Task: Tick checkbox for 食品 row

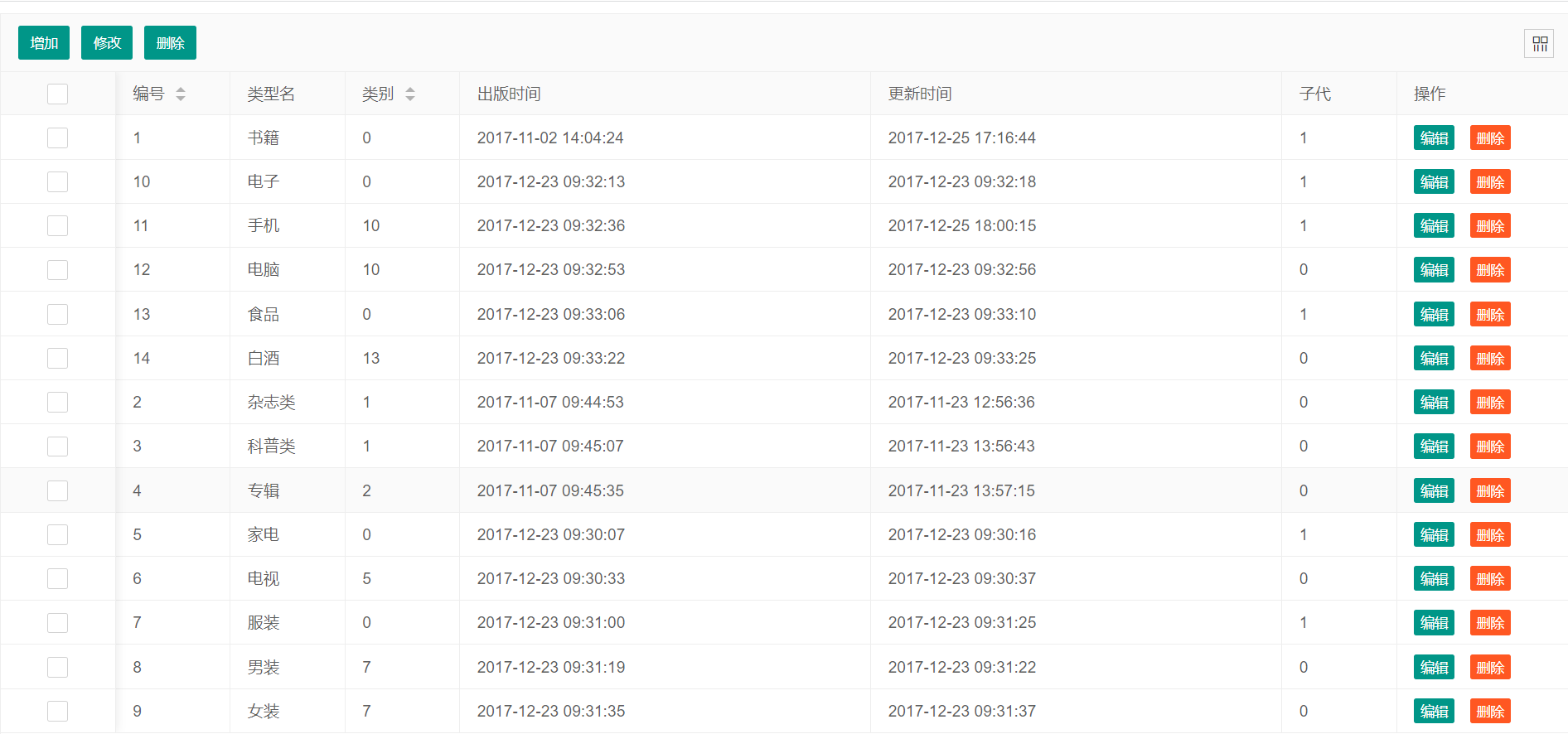Action: [x=58, y=314]
